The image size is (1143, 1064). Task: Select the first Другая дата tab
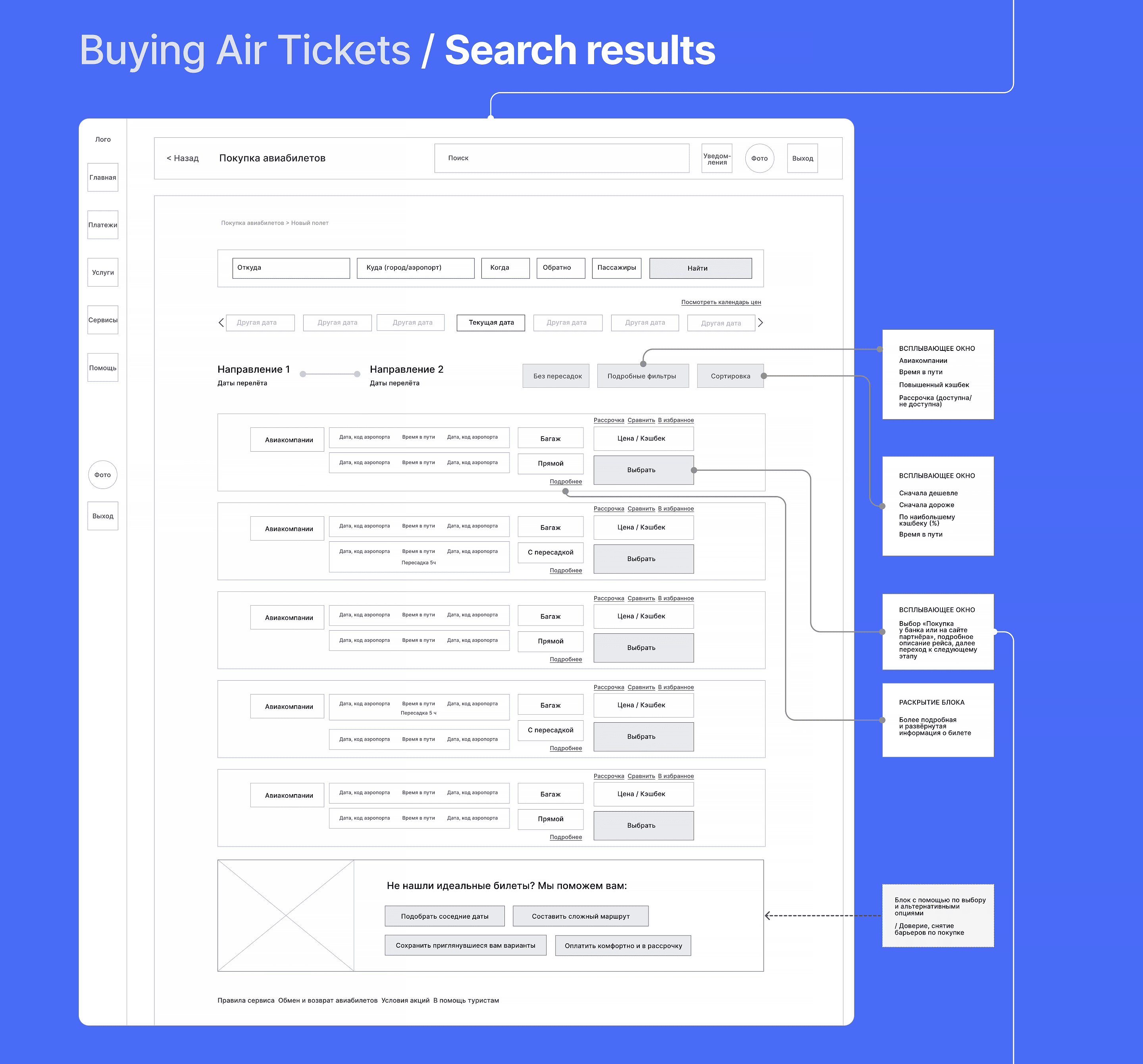click(260, 323)
